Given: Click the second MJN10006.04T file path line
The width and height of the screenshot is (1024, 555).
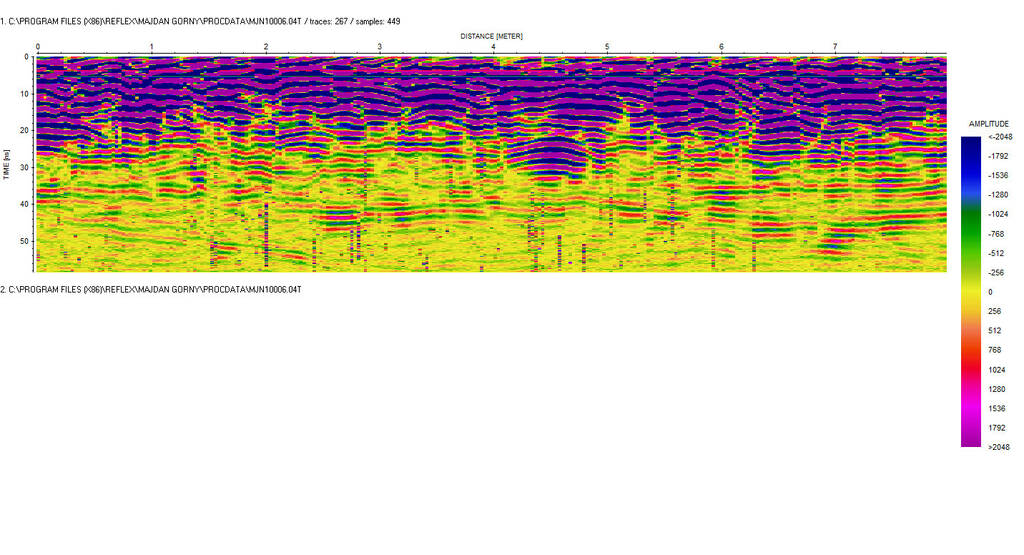Looking at the screenshot, I should [150, 289].
